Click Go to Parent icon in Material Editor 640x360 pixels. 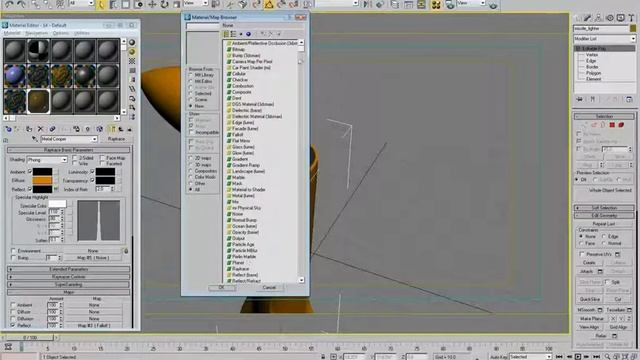tap(121, 129)
